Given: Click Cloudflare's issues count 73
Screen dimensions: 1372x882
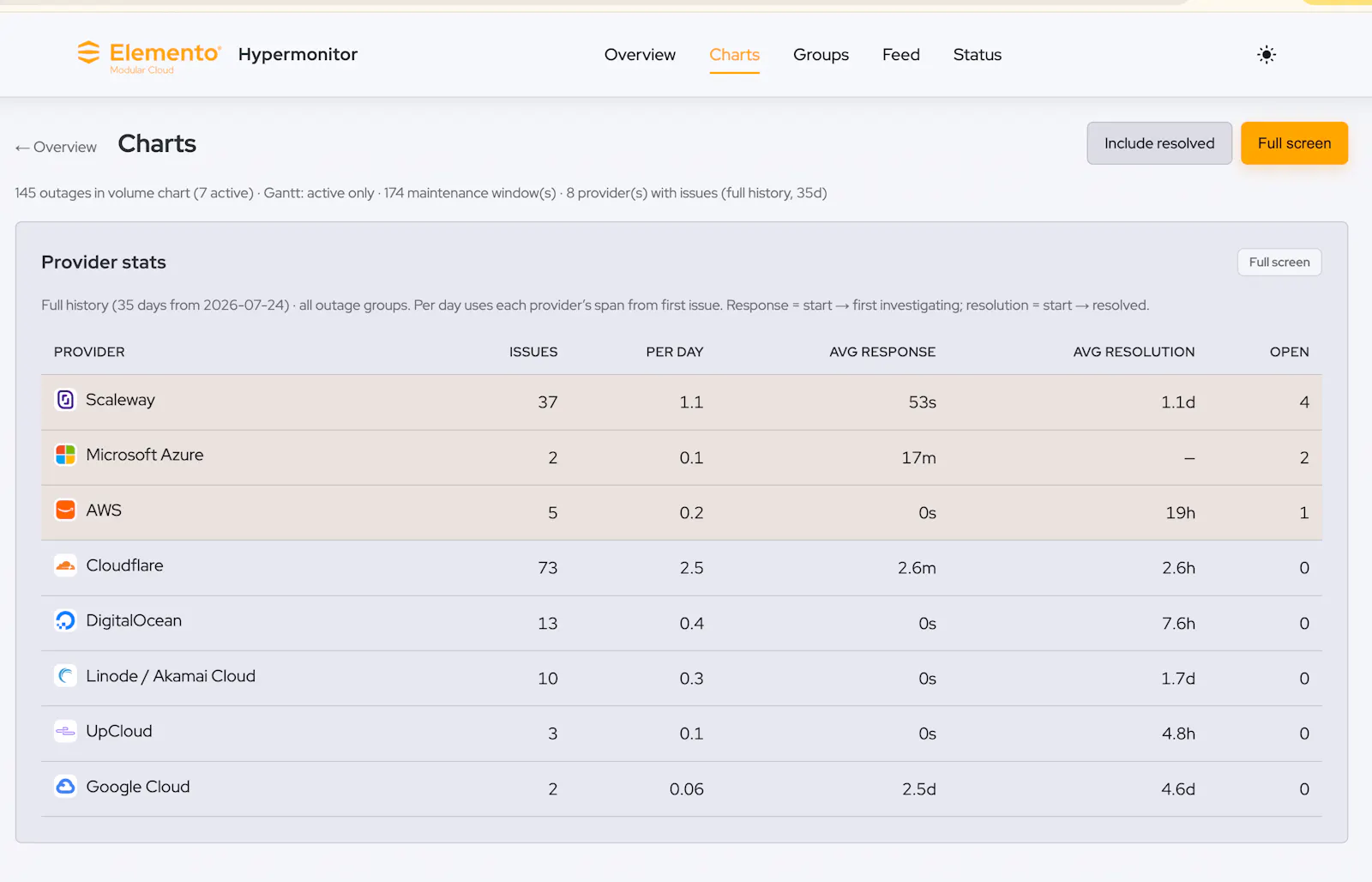Looking at the screenshot, I should pos(548,568).
